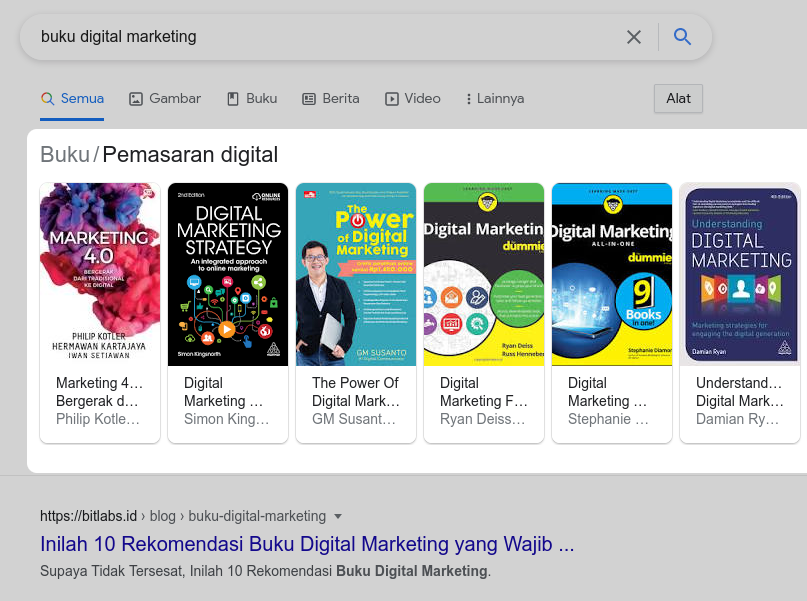This screenshot has height=601, width=807.
Task: Go to the Video results tab
Action: pyautogui.click(x=413, y=98)
